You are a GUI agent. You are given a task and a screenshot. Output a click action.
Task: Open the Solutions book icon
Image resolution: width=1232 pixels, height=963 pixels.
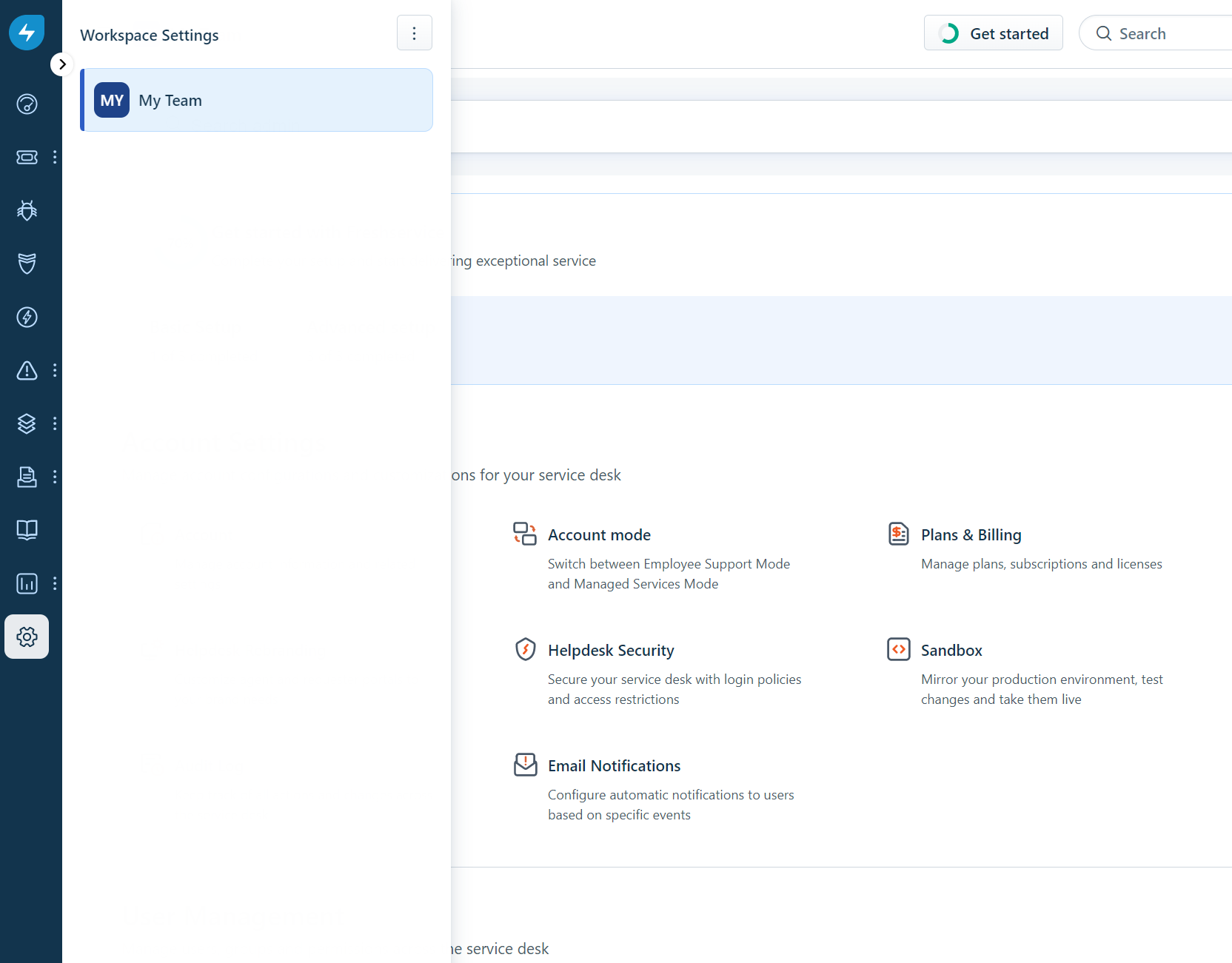tap(27, 530)
